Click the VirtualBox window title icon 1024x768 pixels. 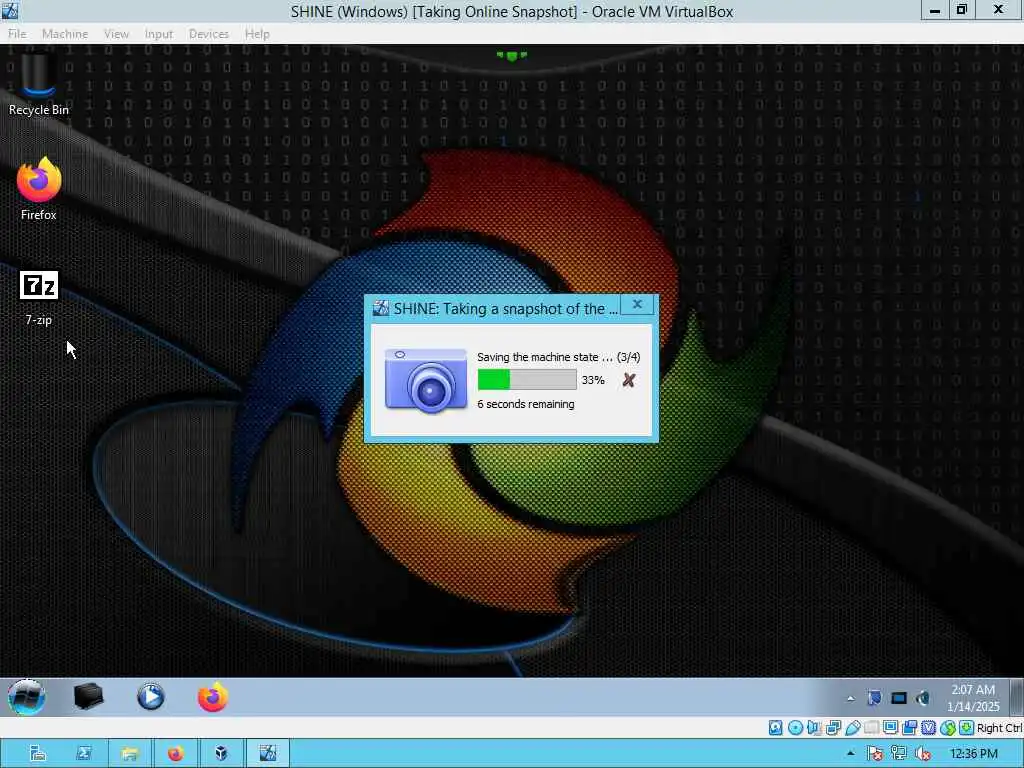coord(10,10)
